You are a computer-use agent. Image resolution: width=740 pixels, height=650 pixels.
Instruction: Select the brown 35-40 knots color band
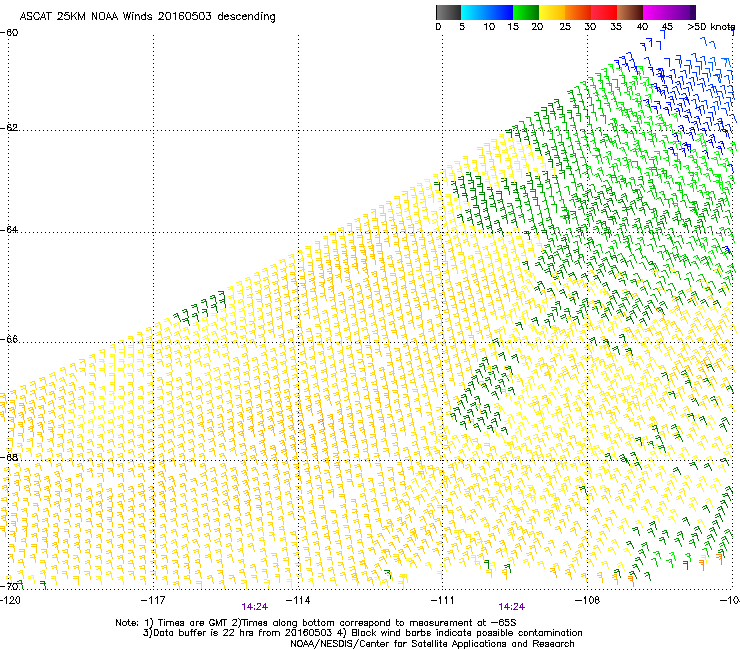click(x=630, y=12)
